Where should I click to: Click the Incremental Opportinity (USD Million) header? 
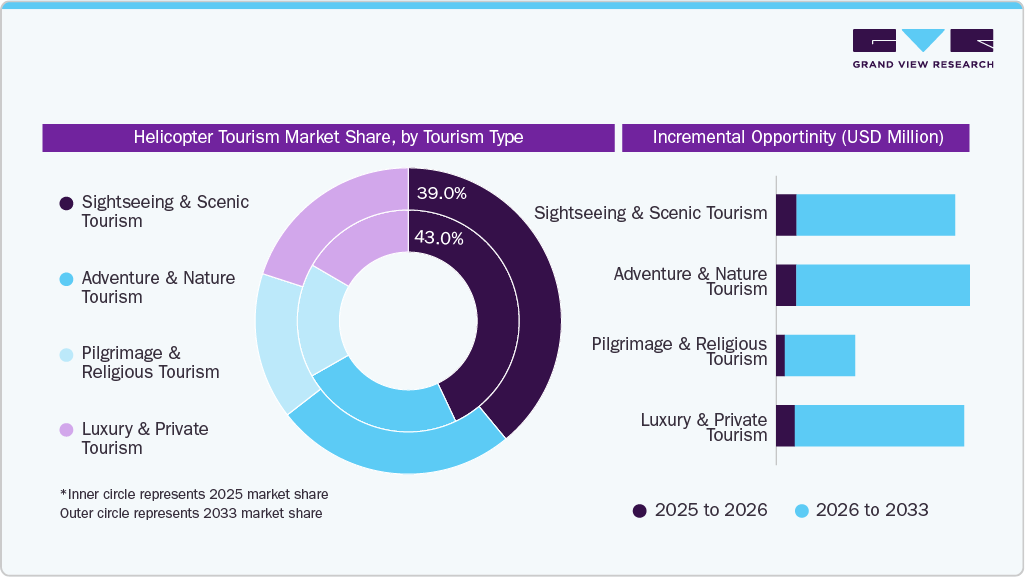tap(796, 137)
